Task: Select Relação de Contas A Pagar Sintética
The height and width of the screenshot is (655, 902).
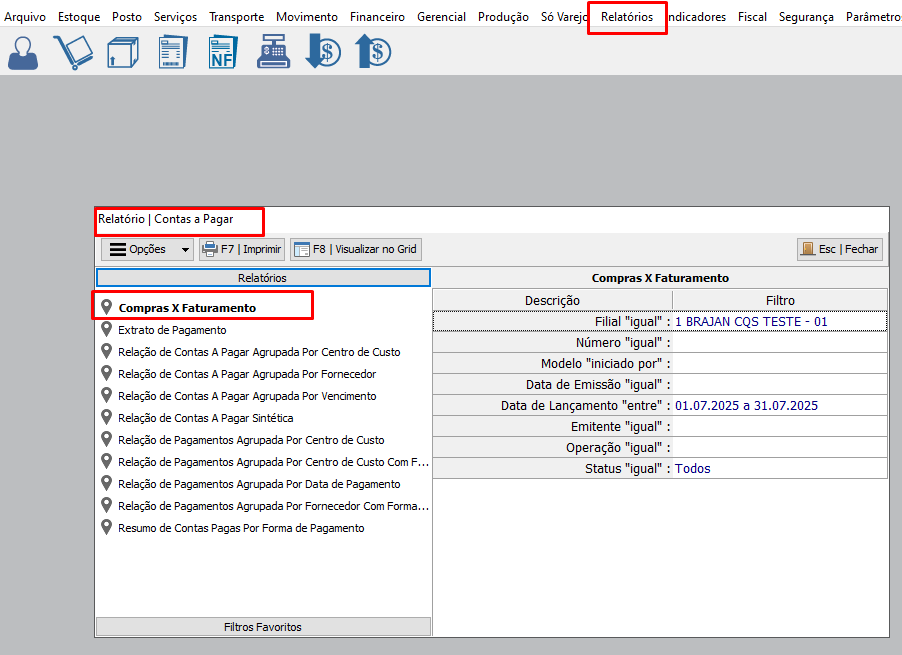Action: pyautogui.click(x=205, y=418)
